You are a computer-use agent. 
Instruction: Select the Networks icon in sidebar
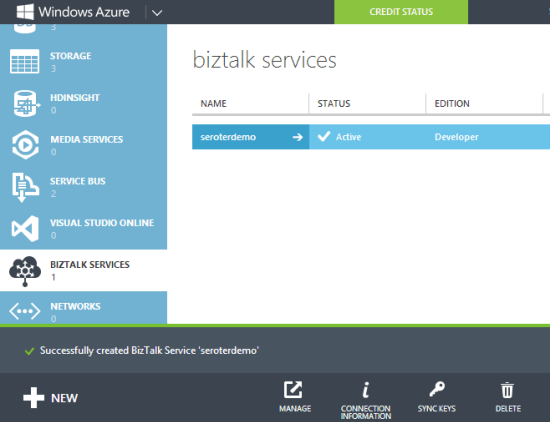pyautogui.click(x=25, y=311)
